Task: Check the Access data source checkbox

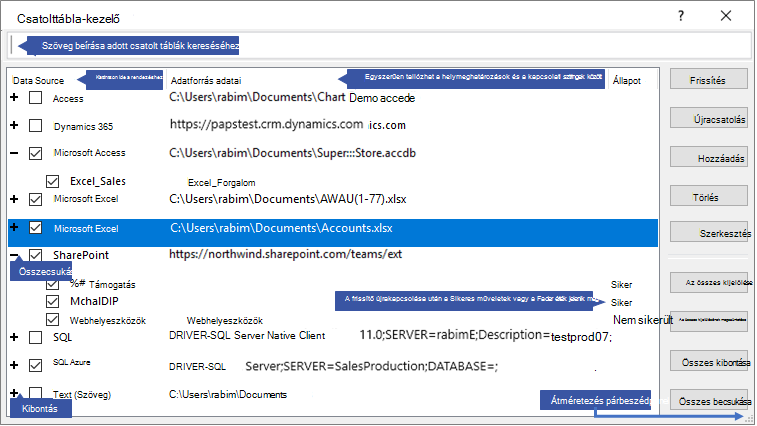Action: 35,98
